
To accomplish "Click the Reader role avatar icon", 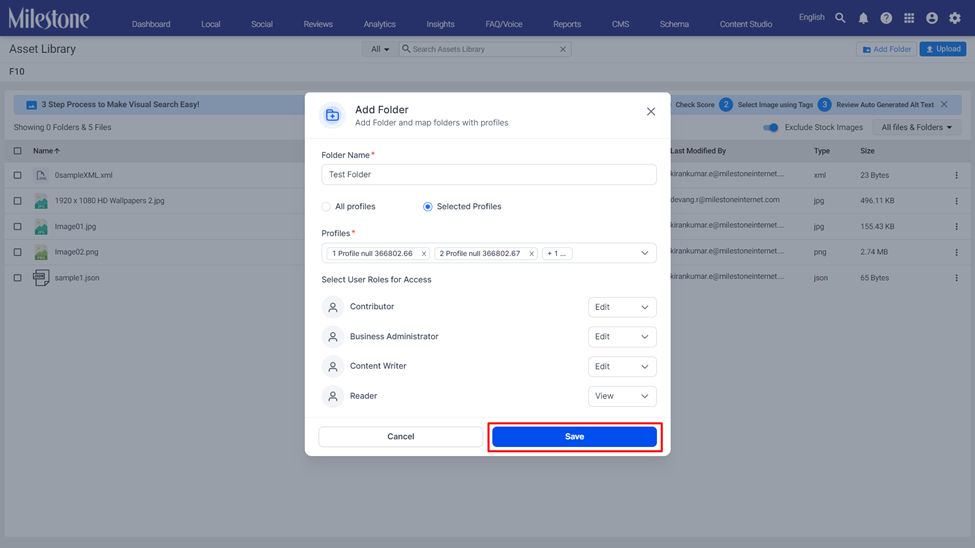I will point(333,396).
